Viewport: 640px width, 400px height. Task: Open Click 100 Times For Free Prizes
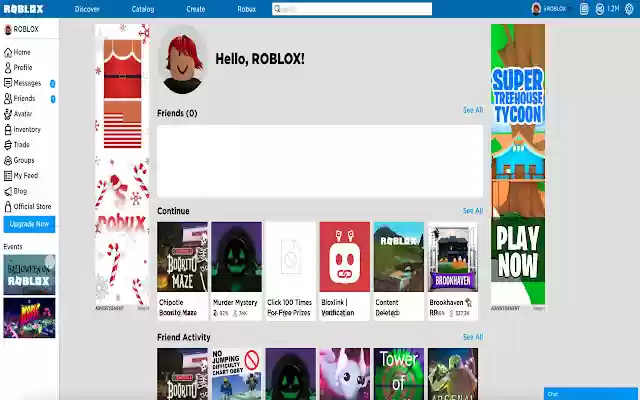click(291, 271)
